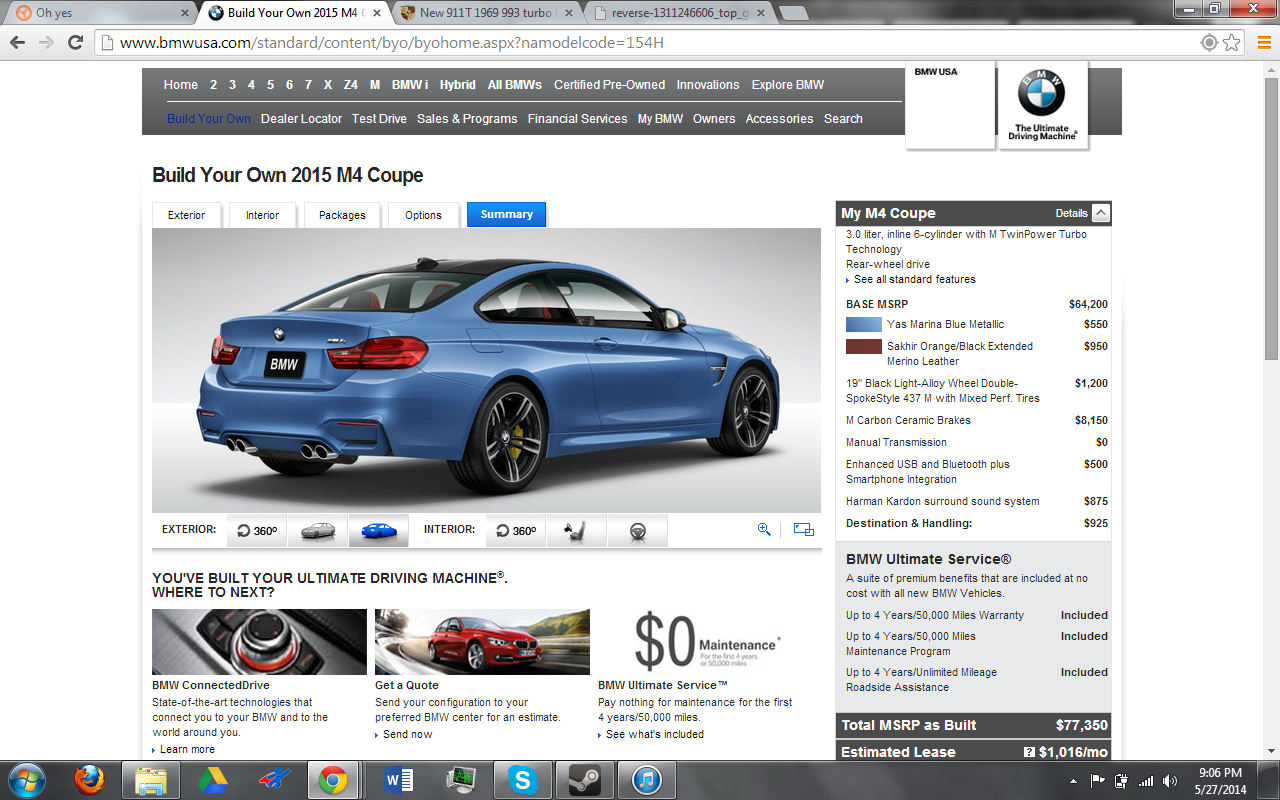Click the clock in the system tray

click(1219, 780)
